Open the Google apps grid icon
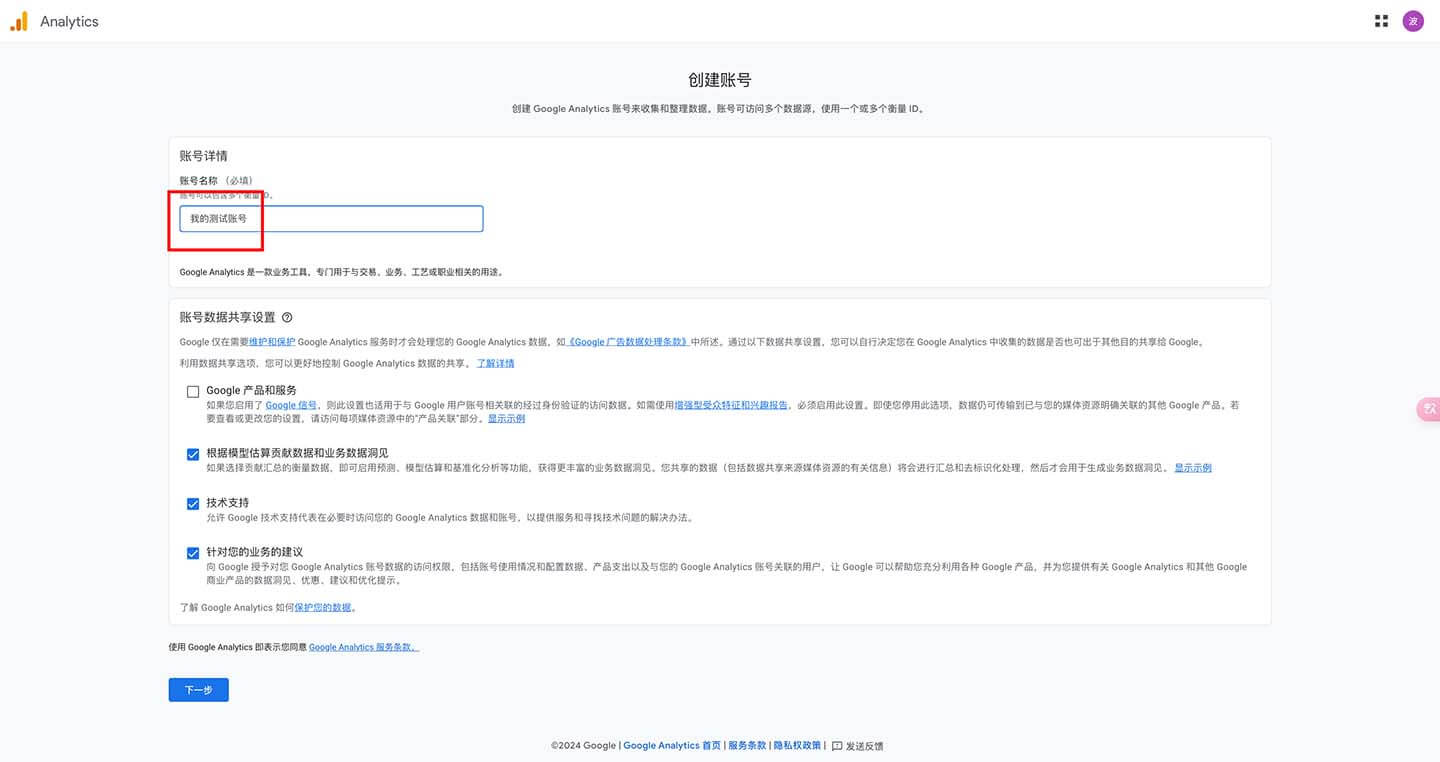 coord(1381,21)
